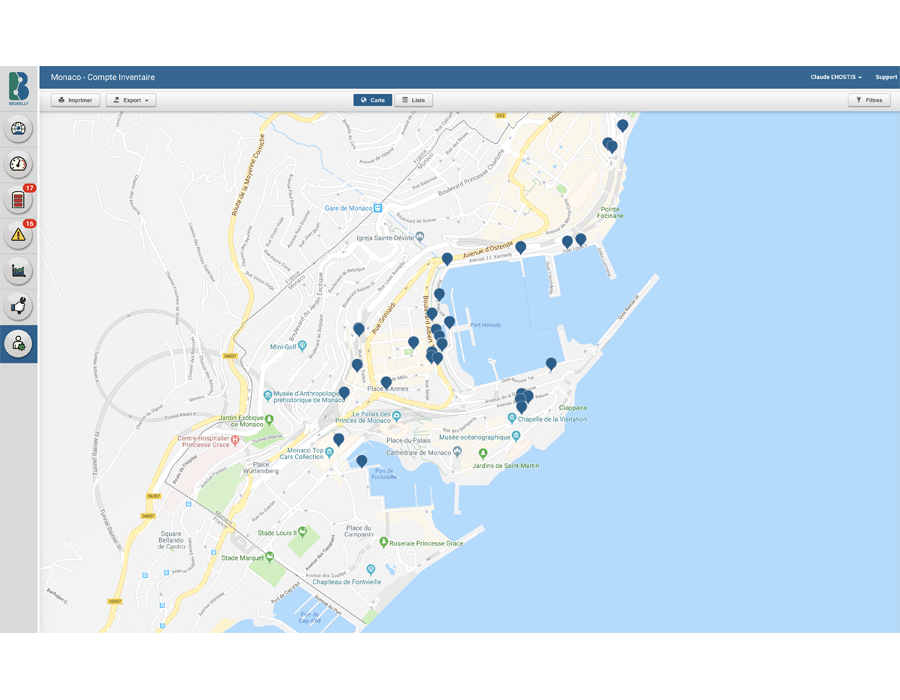Image resolution: width=900 pixels, height=700 pixels.
Task: Expand the Export dropdown
Action: (131, 100)
